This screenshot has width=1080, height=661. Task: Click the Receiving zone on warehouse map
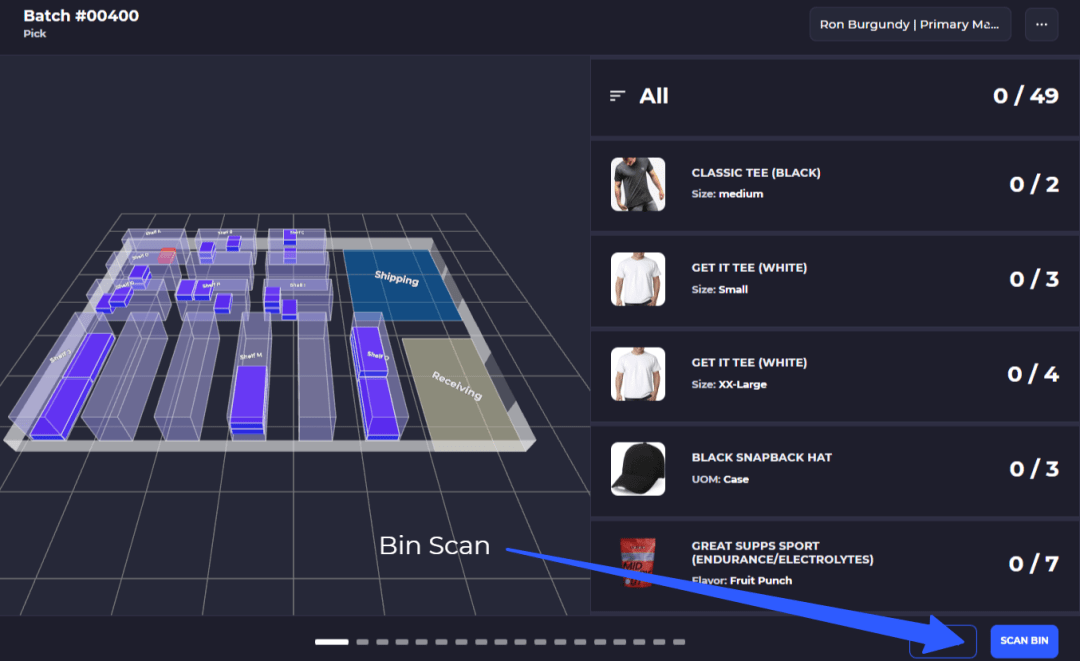tap(457, 388)
